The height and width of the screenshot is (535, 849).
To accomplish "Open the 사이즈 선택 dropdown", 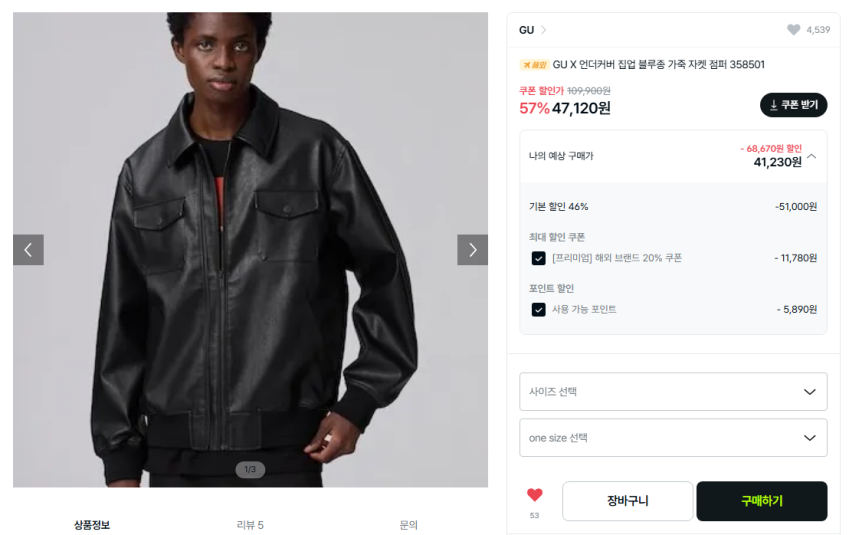I will pyautogui.click(x=673, y=392).
